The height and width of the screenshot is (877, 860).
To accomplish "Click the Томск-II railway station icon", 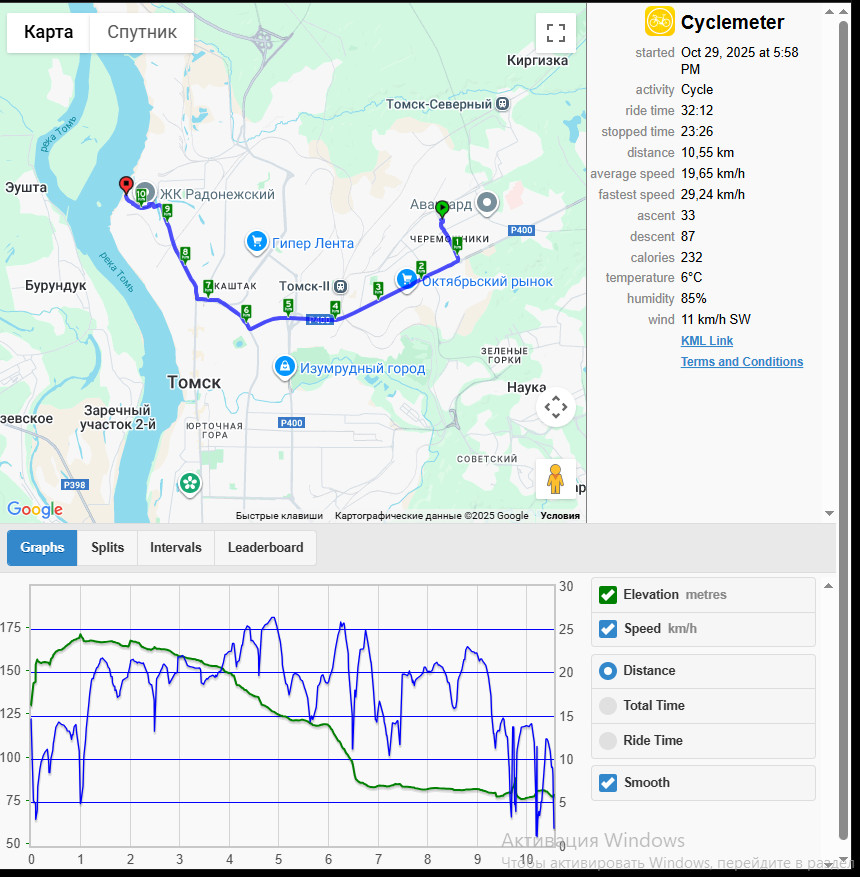I will 340,286.
